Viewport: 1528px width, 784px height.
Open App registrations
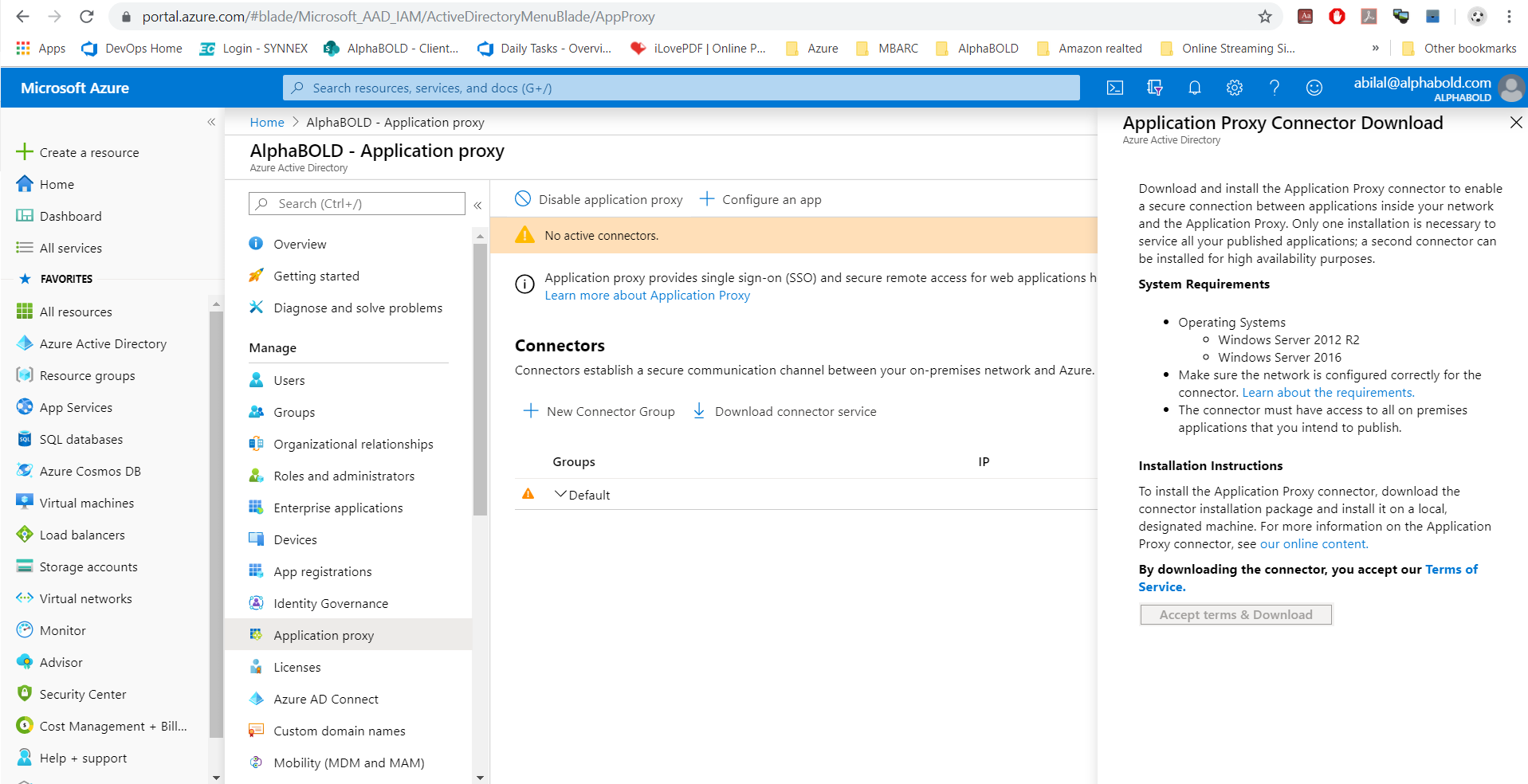(x=322, y=571)
